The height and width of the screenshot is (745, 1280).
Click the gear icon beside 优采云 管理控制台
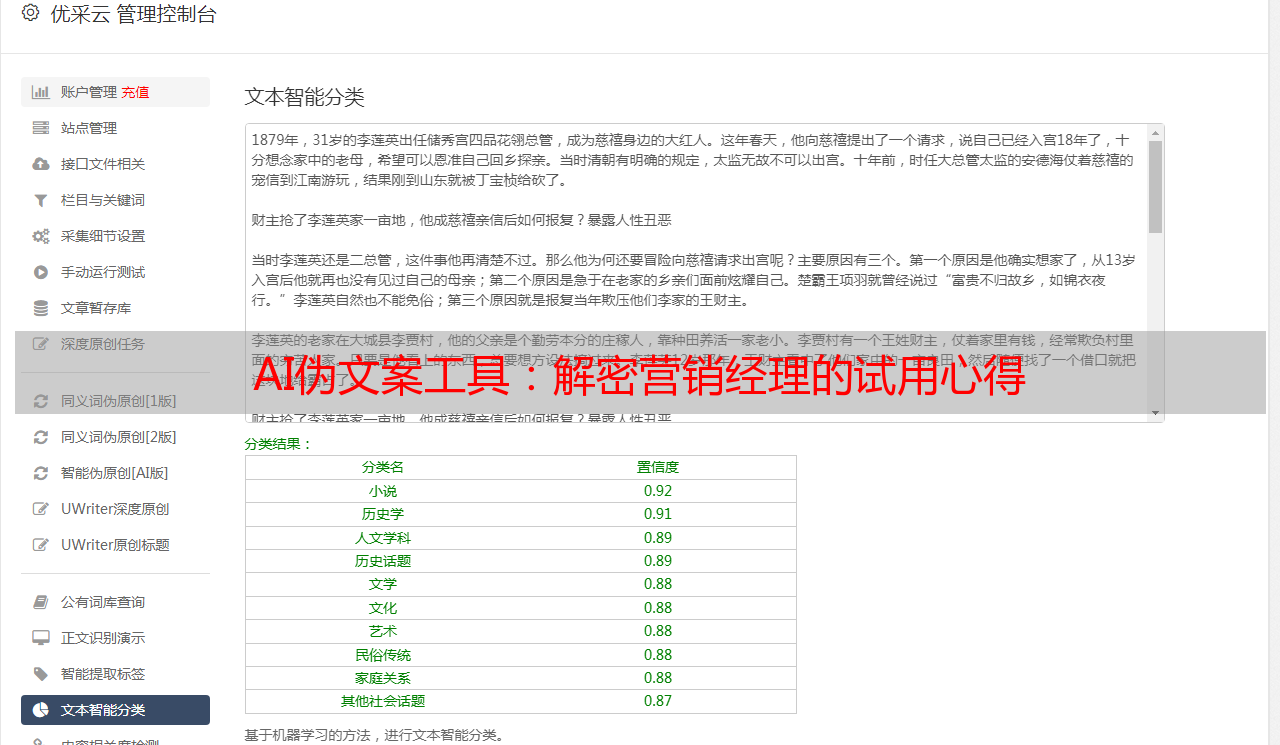(x=30, y=13)
